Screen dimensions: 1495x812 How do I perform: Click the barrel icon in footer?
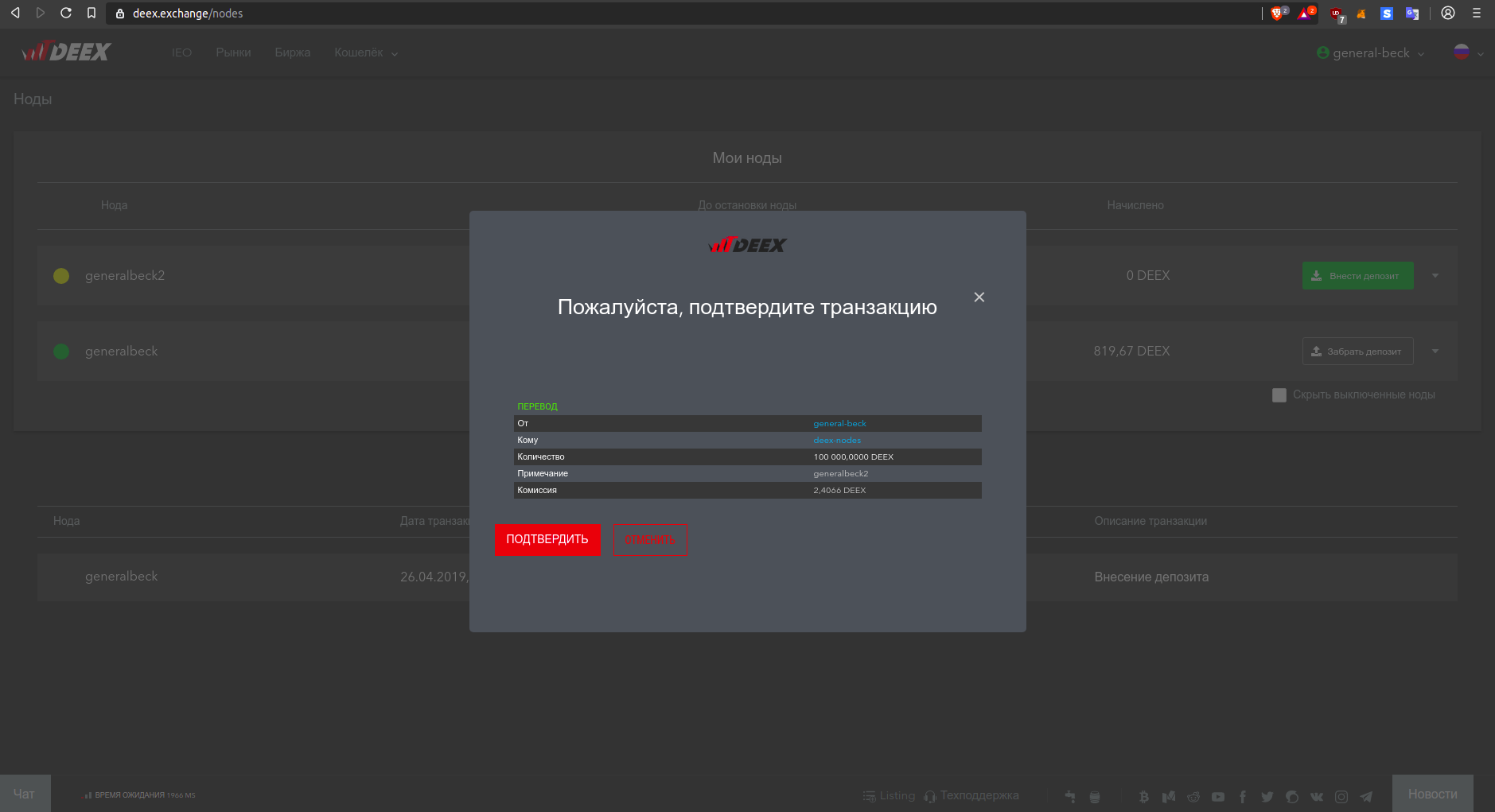coord(1095,796)
